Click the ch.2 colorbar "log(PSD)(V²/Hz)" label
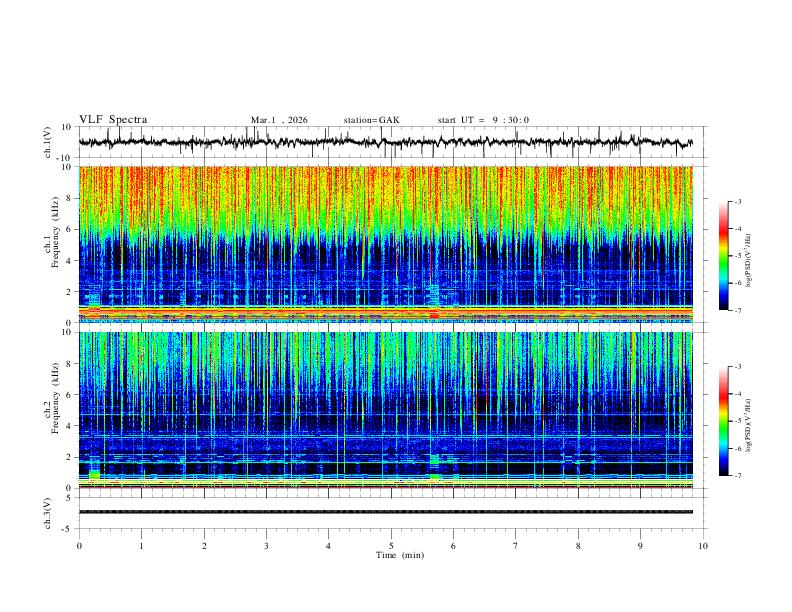Screen dimensions: 792x612 tap(749, 425)
